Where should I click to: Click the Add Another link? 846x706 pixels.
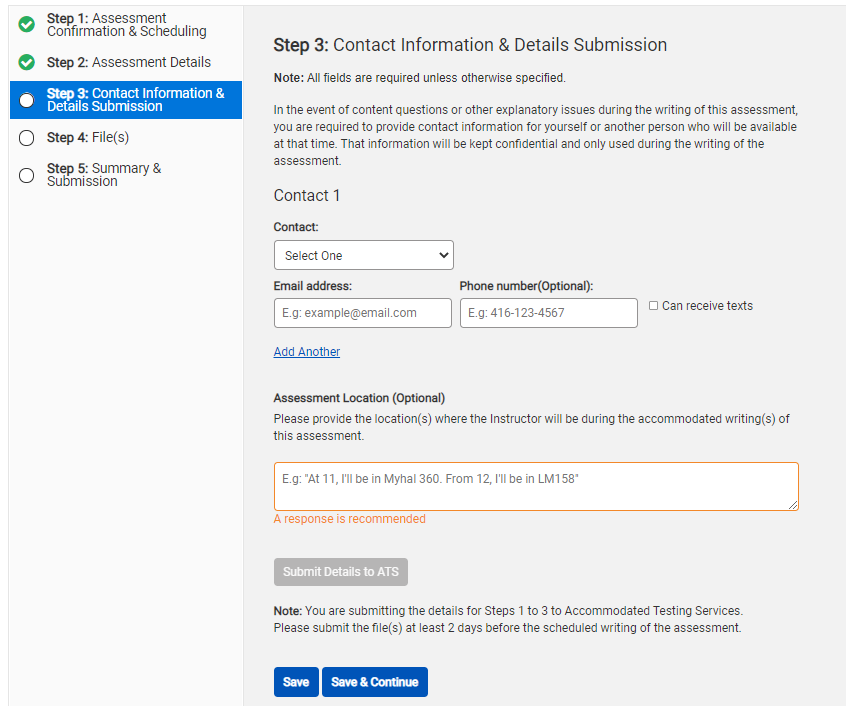coord(306,352)
